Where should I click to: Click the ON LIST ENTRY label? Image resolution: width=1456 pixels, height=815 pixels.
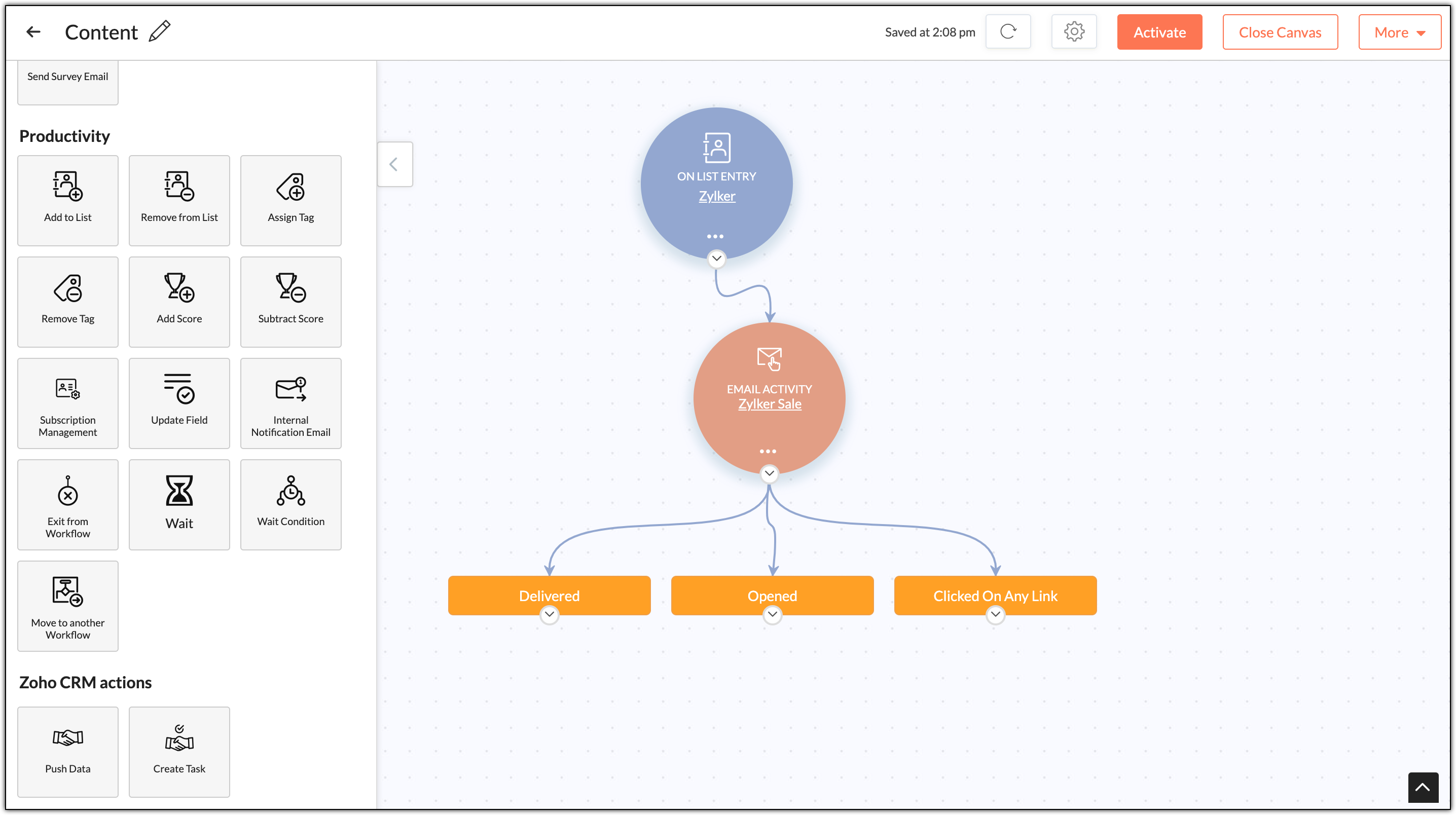click(x=716, y=176)
